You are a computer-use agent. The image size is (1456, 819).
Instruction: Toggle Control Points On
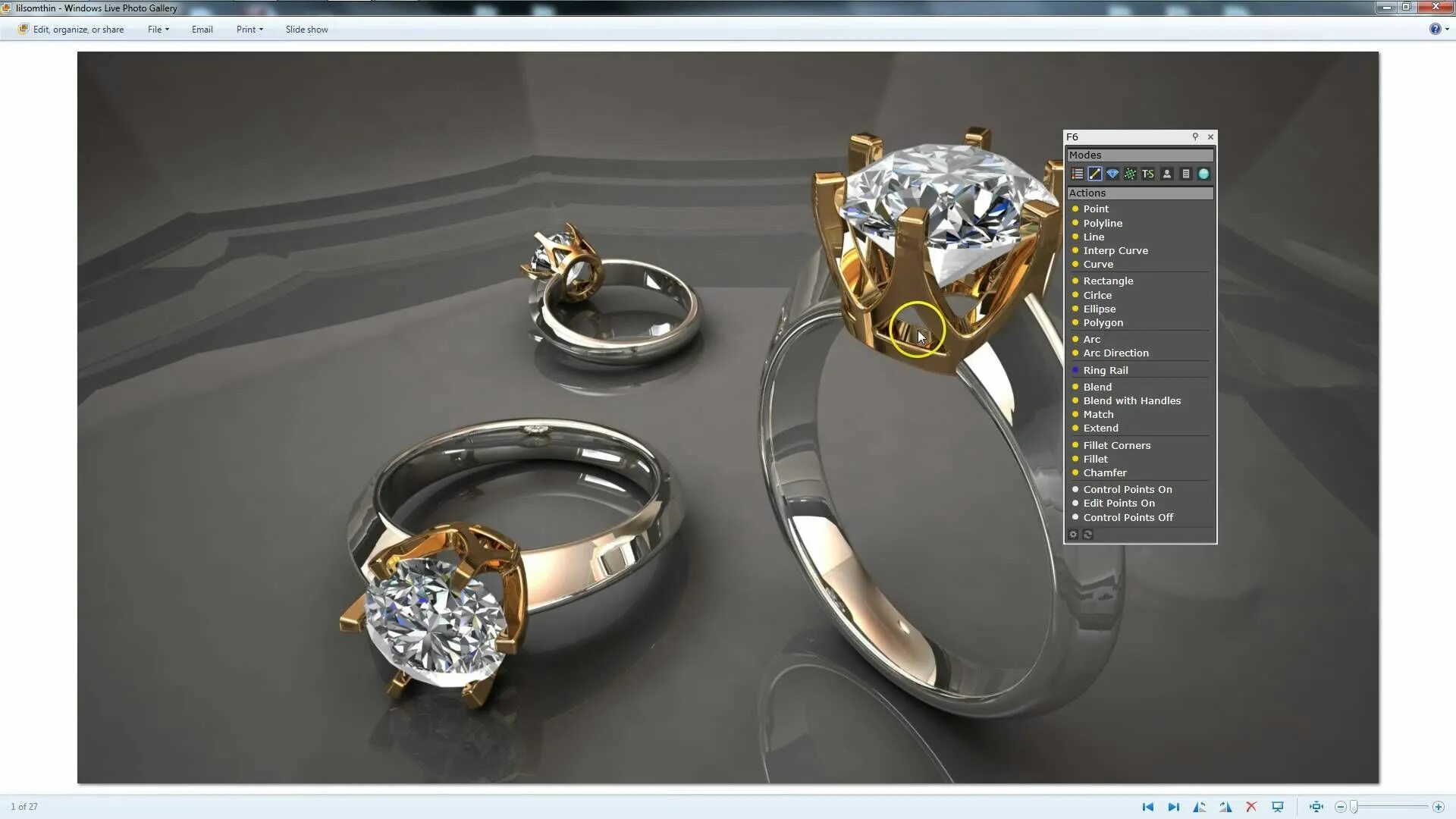point(1128,489)
